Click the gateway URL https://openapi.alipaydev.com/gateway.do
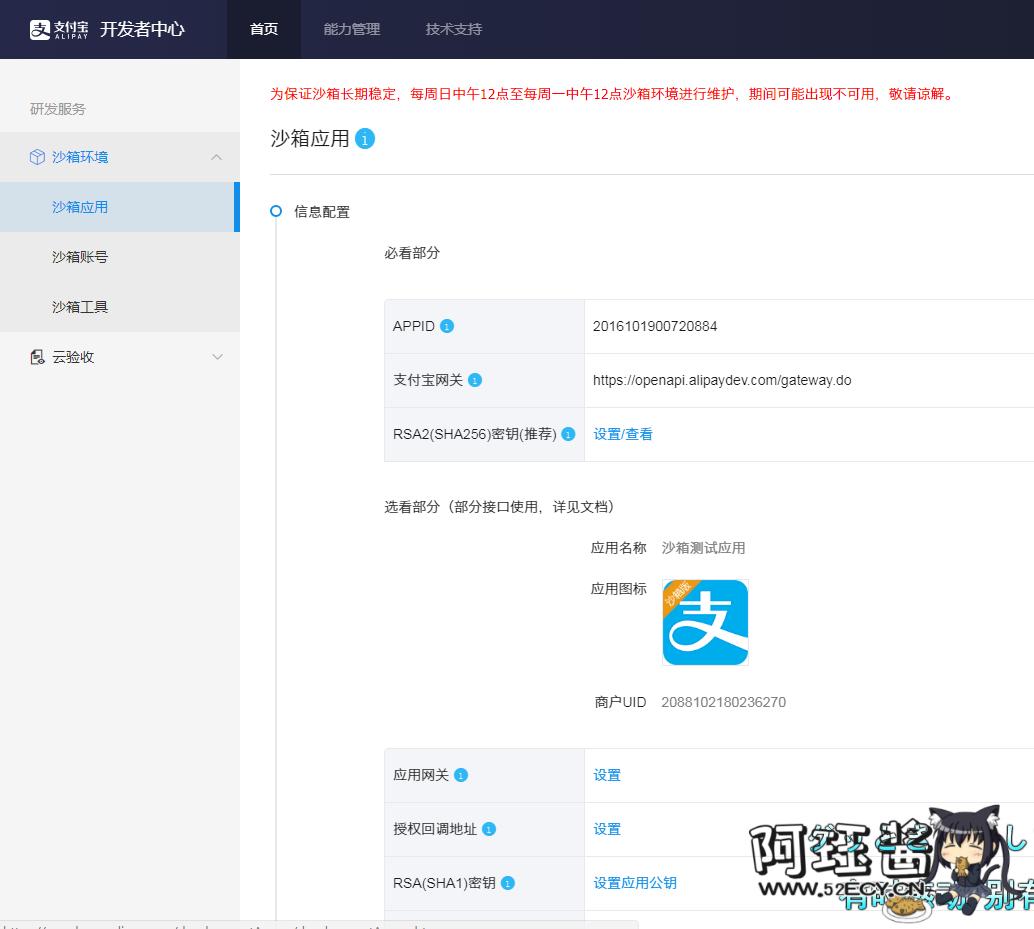Image resolution: width=1034 pixels, height=929 pixels. click(722, 380)
